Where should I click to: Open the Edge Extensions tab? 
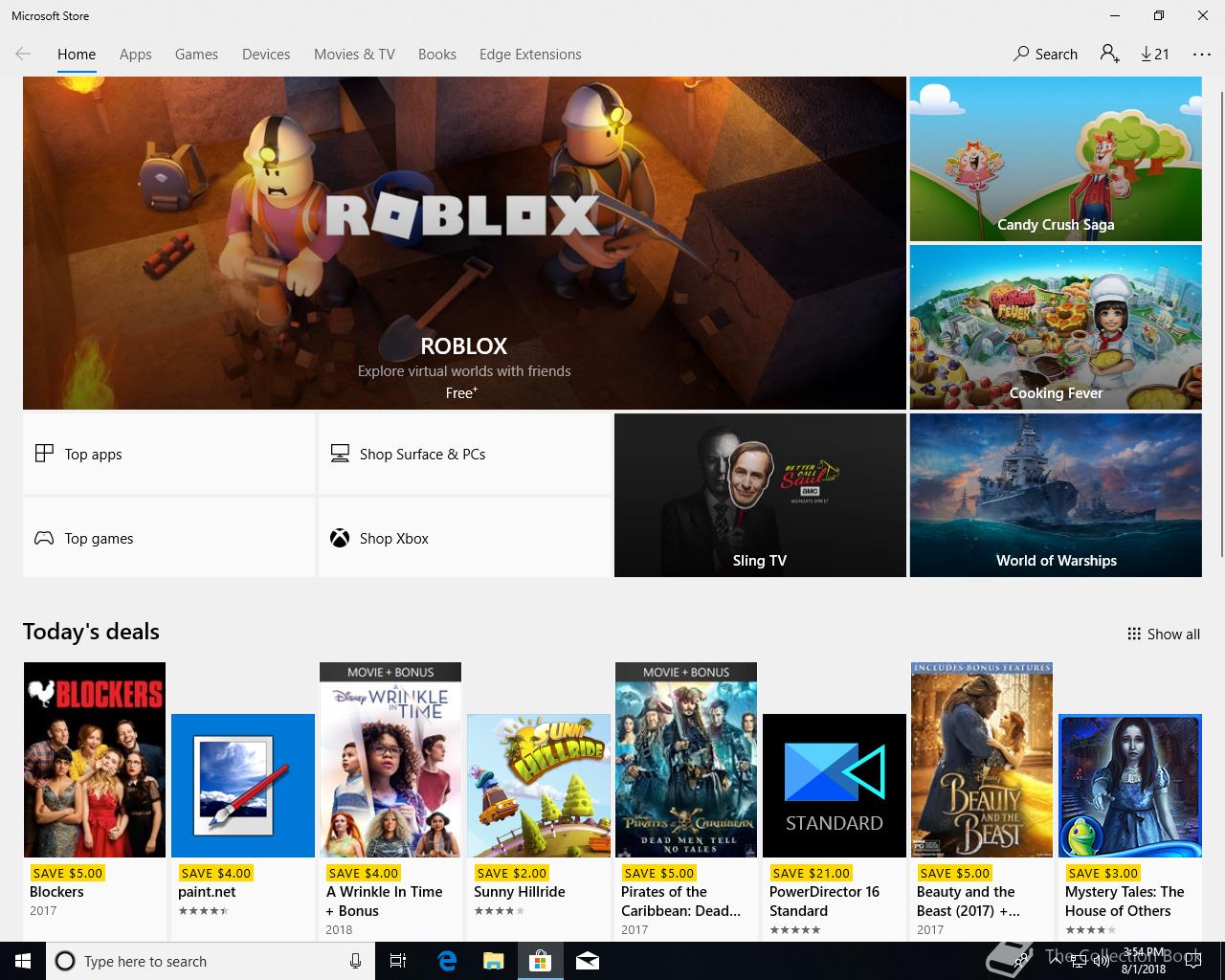pyautogui.click(x=530, y=55)
